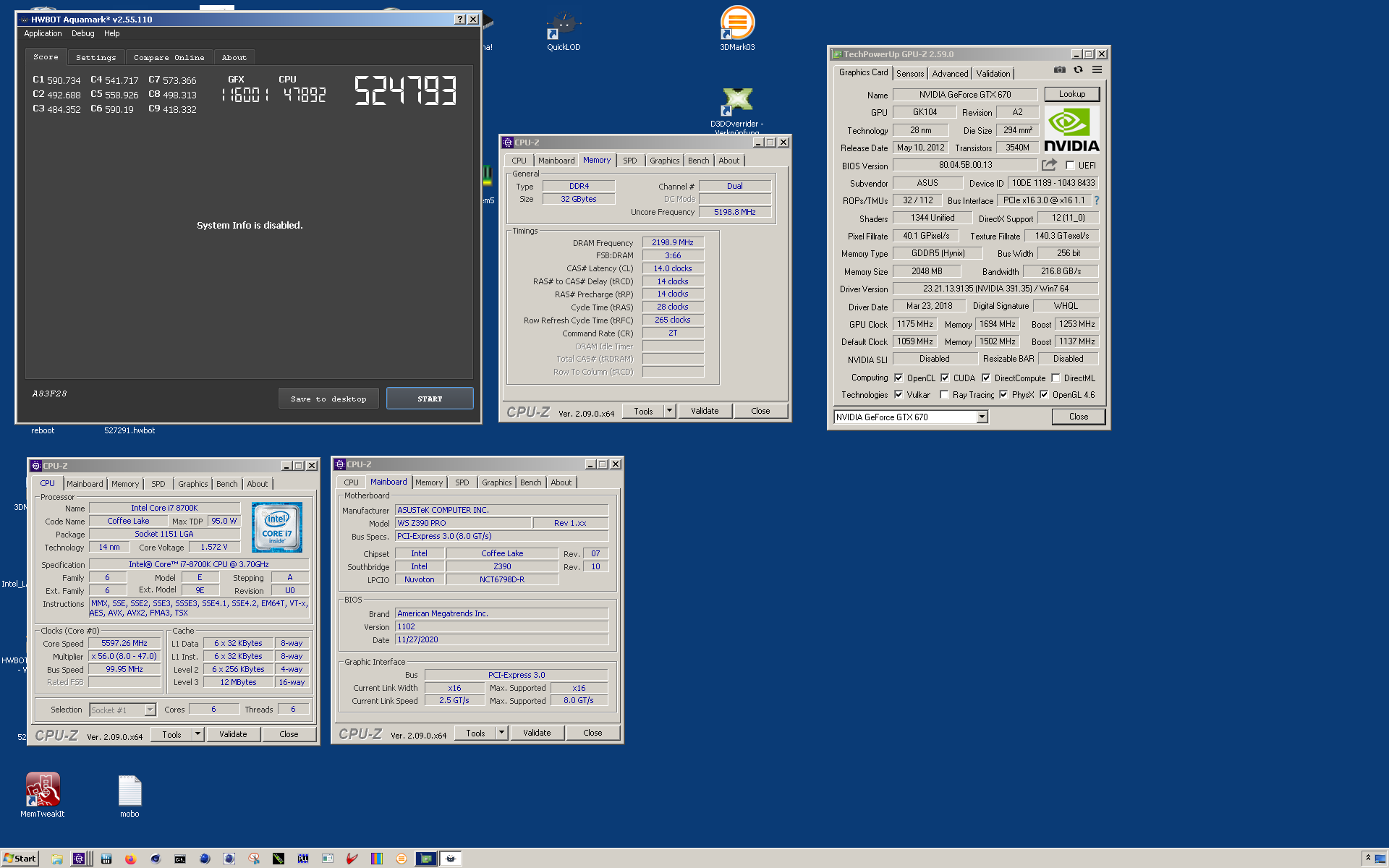
Task: Open the GPU selector dropdown in GPU-Z
Action: tap(982, 417)
